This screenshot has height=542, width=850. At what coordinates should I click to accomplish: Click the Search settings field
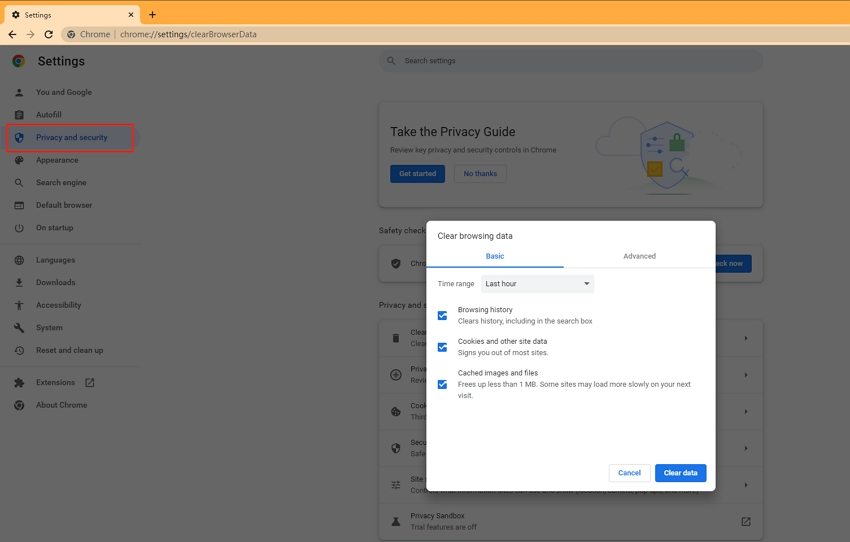click(x=570, y=61)
